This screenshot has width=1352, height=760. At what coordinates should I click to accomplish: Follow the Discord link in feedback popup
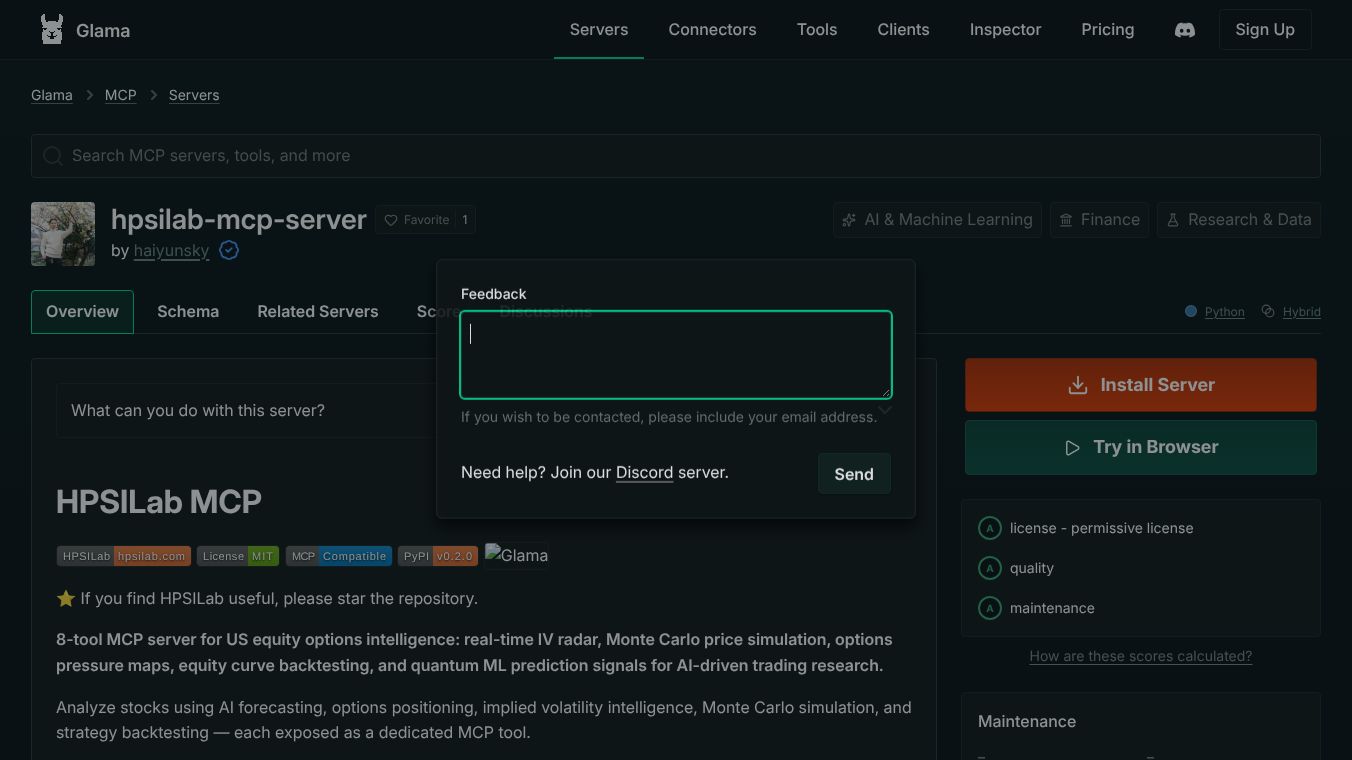coord(644,472)
